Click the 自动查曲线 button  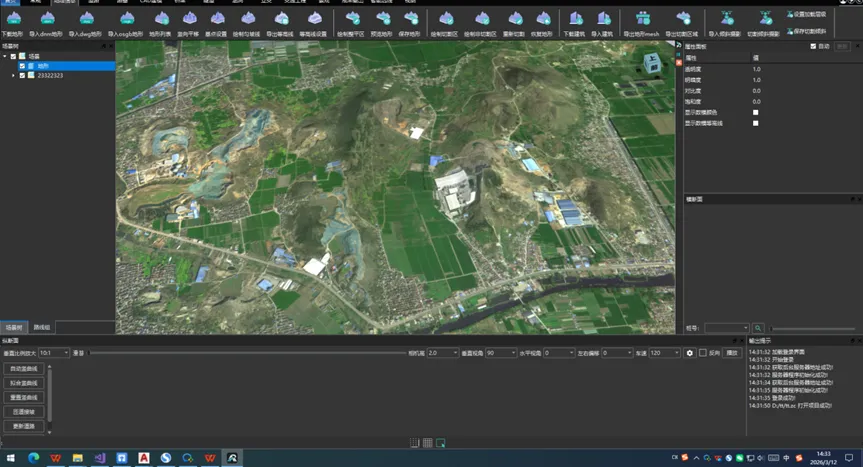pos(24,369)
